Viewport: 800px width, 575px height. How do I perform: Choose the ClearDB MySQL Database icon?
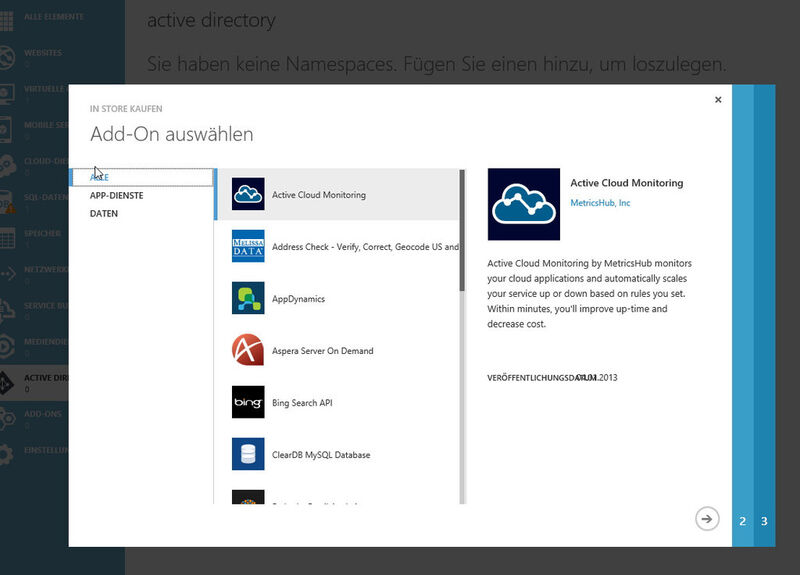coord(248,454)
